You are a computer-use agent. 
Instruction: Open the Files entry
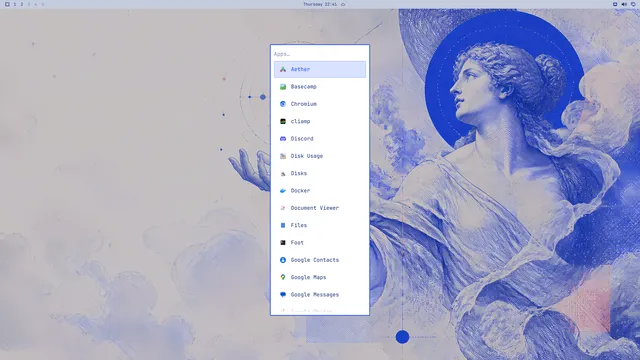(x=320, y=225)
